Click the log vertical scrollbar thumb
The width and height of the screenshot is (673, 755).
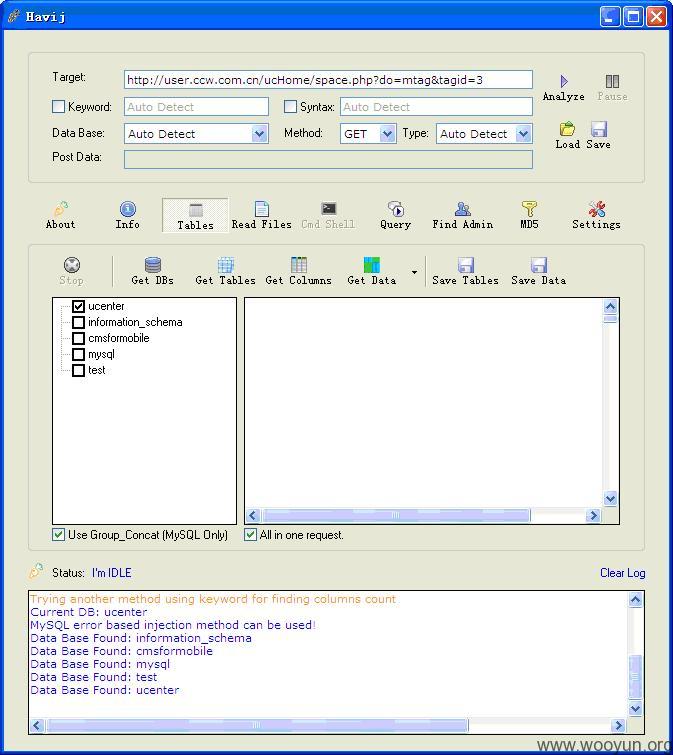pos(635,676)
